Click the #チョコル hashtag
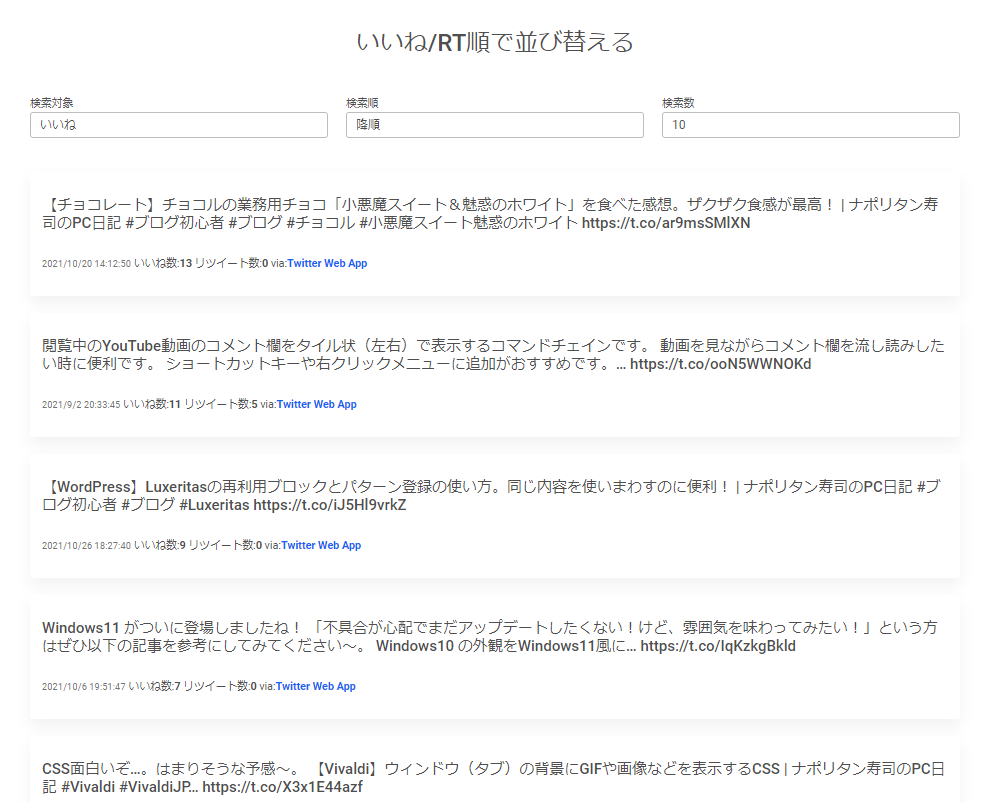The image size is (995, 802). click(320, 223)
